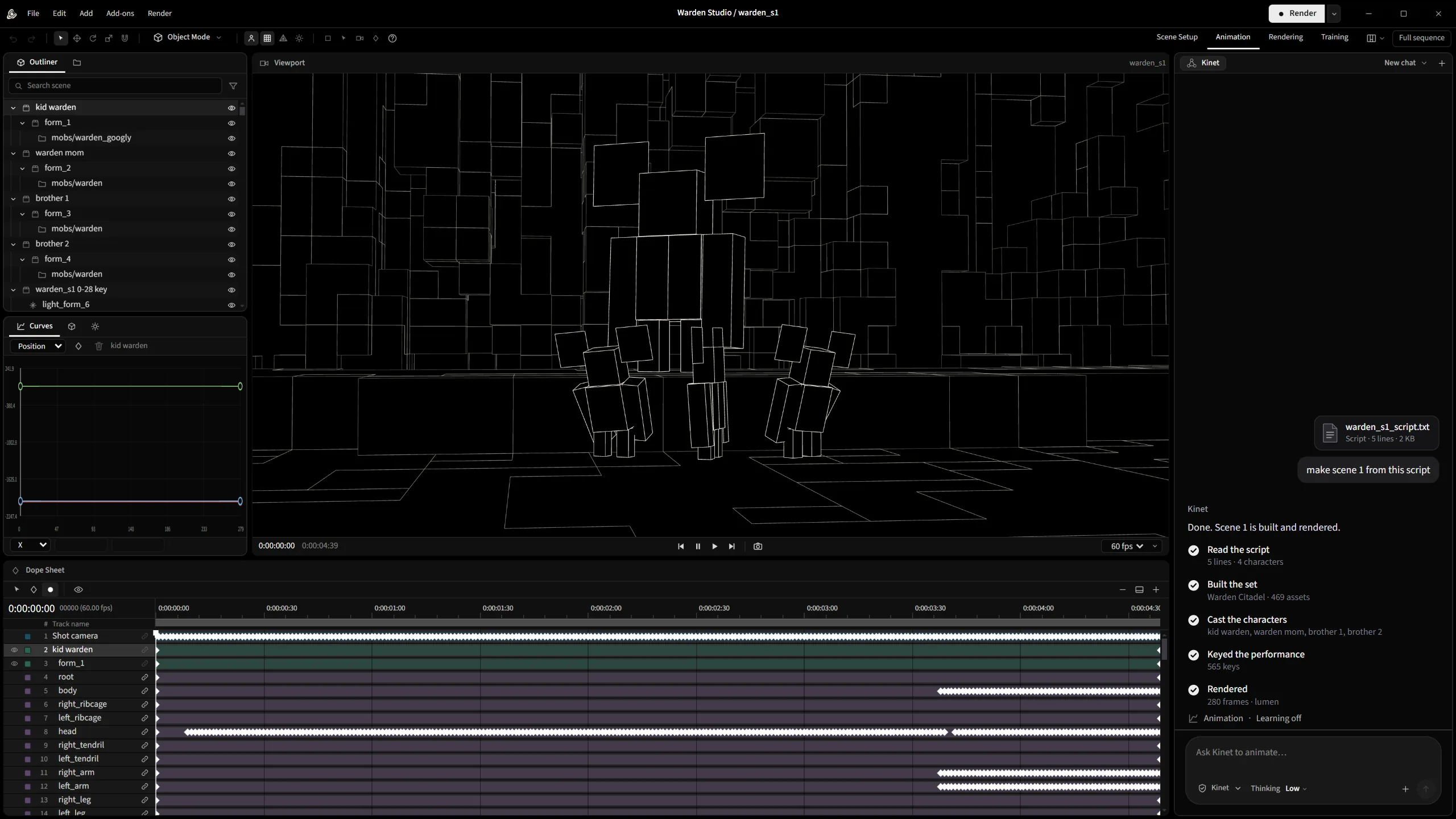
Task: Open the Position channel dropdown
Action: 39,346
